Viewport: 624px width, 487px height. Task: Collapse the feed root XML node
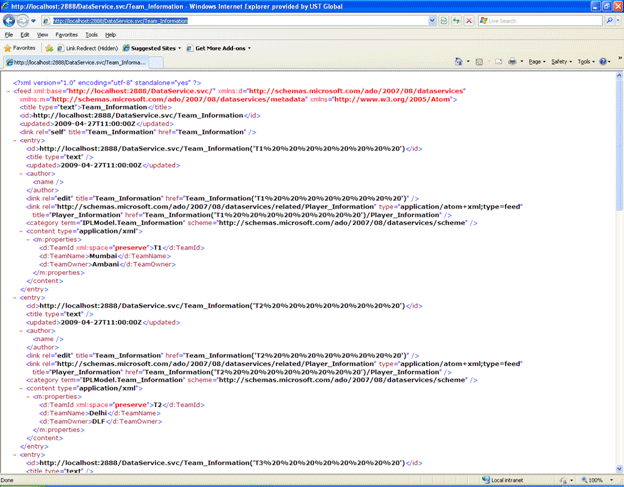coord(8,91)
